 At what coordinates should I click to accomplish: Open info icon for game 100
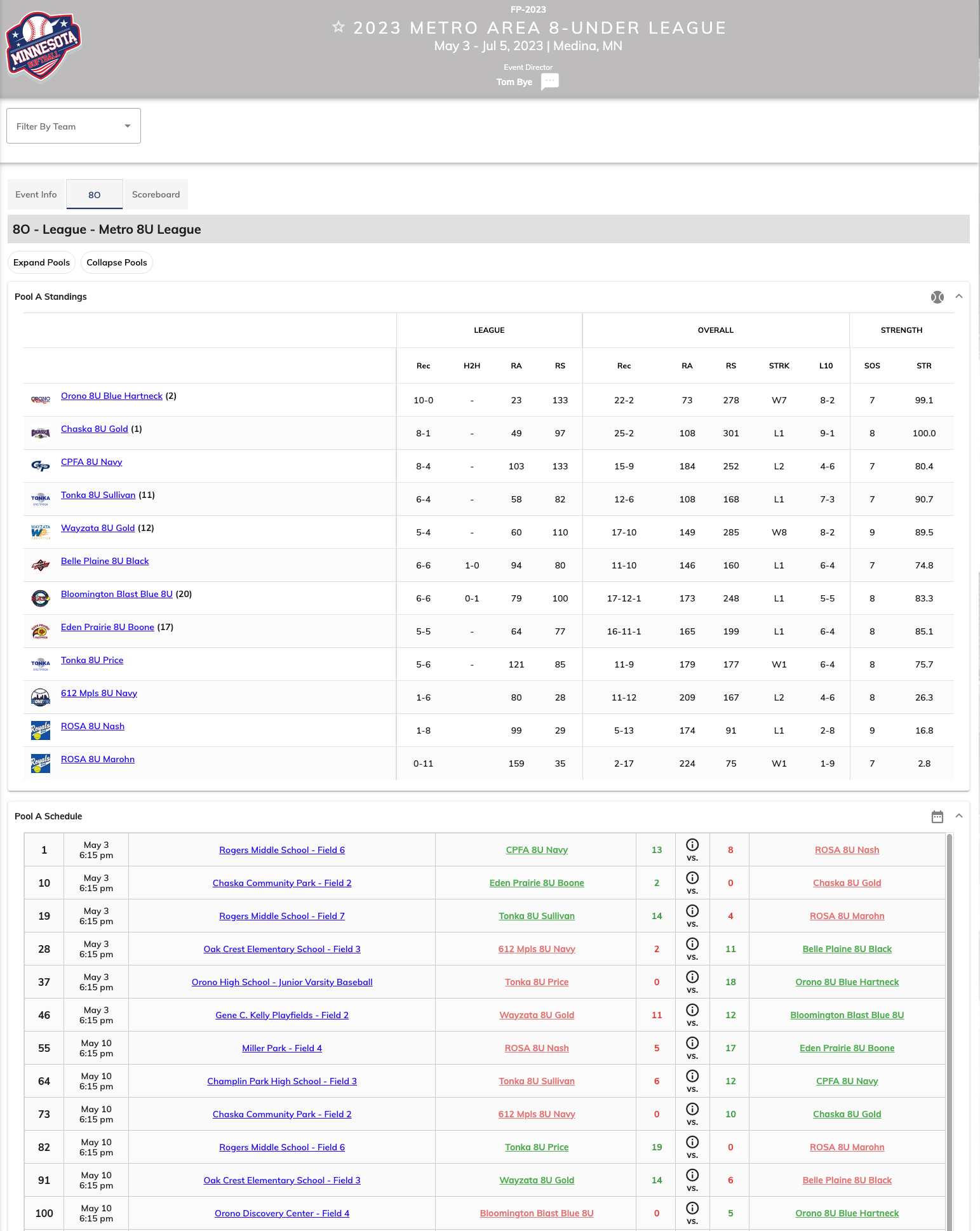tap(692, 1208)
